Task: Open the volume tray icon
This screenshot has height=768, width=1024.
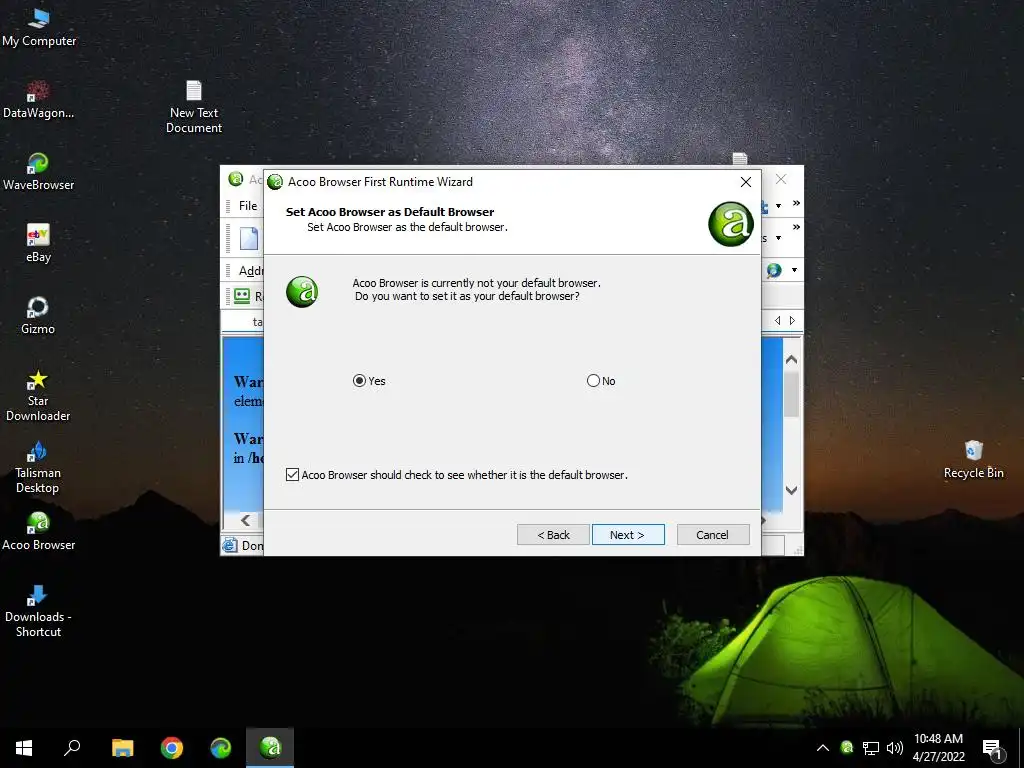Action: click(x=895, y=748)
